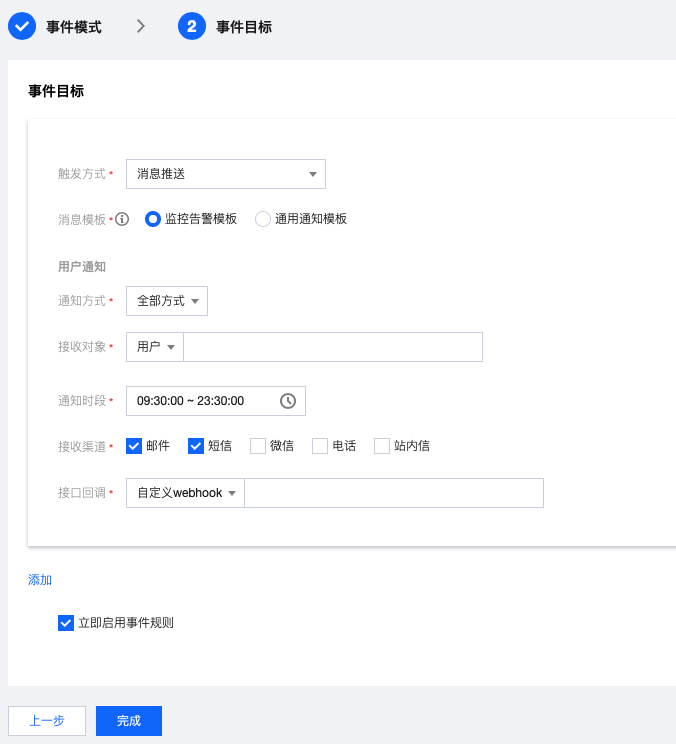Click the chevron arrow between wizard steps

coord(140,27)
